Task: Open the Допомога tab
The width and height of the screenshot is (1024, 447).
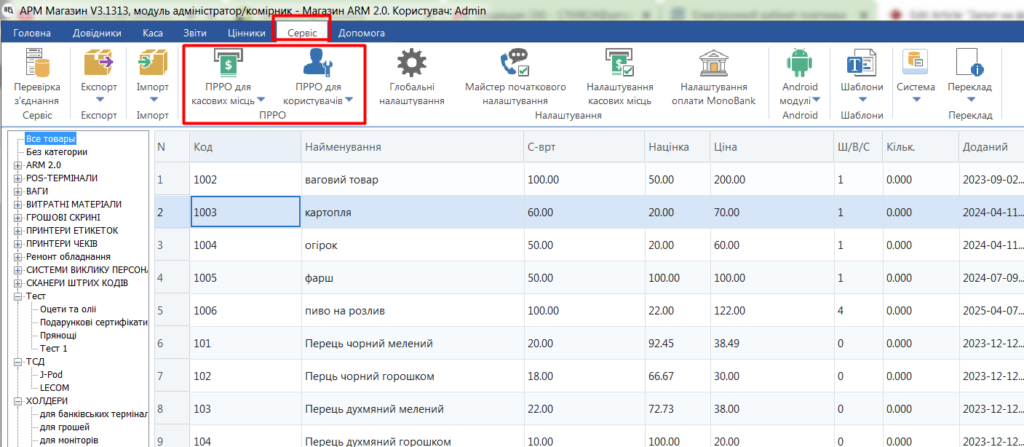Action: point(362,33)
